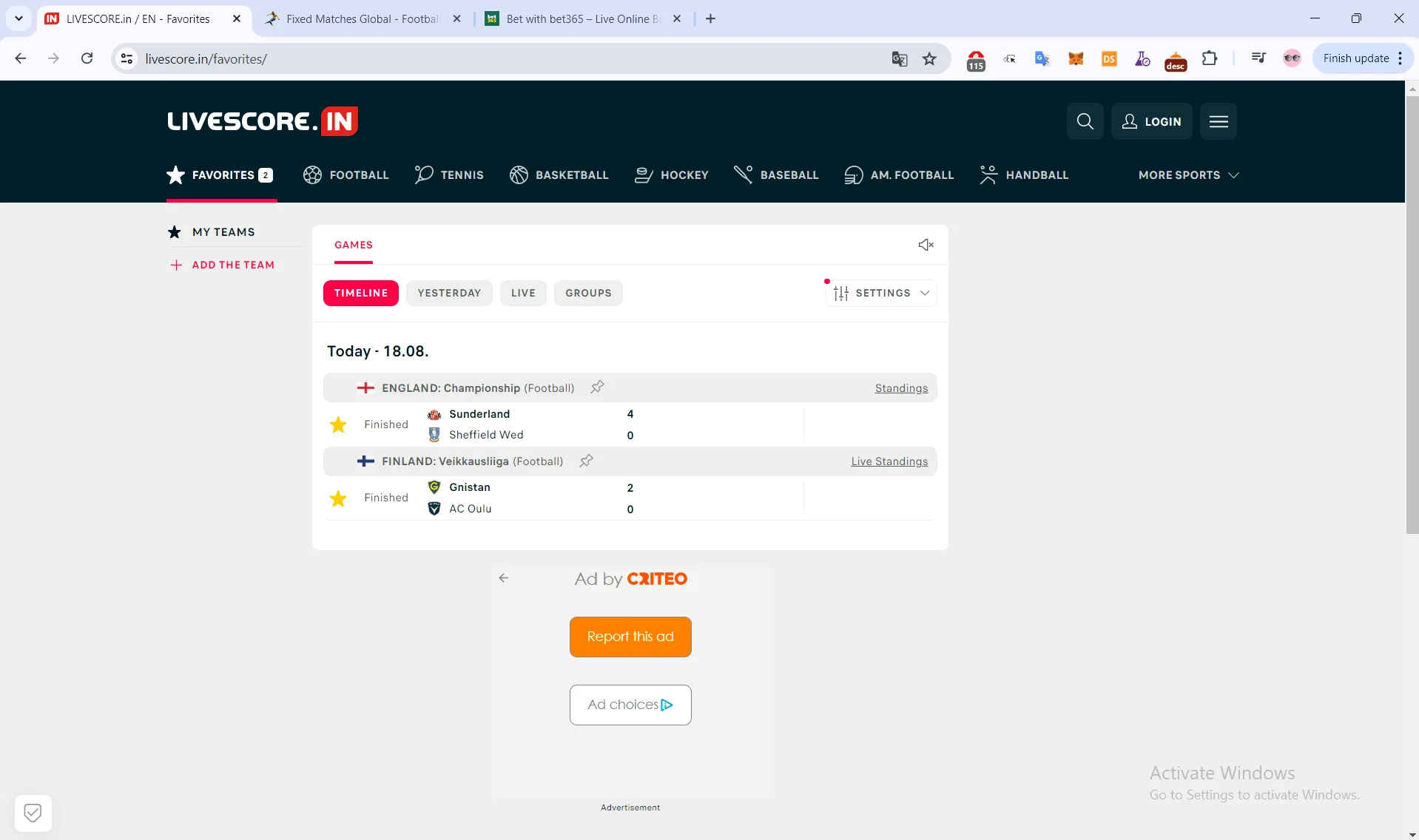
Task: Go to the Tennis section
Action: click(449, 175)
